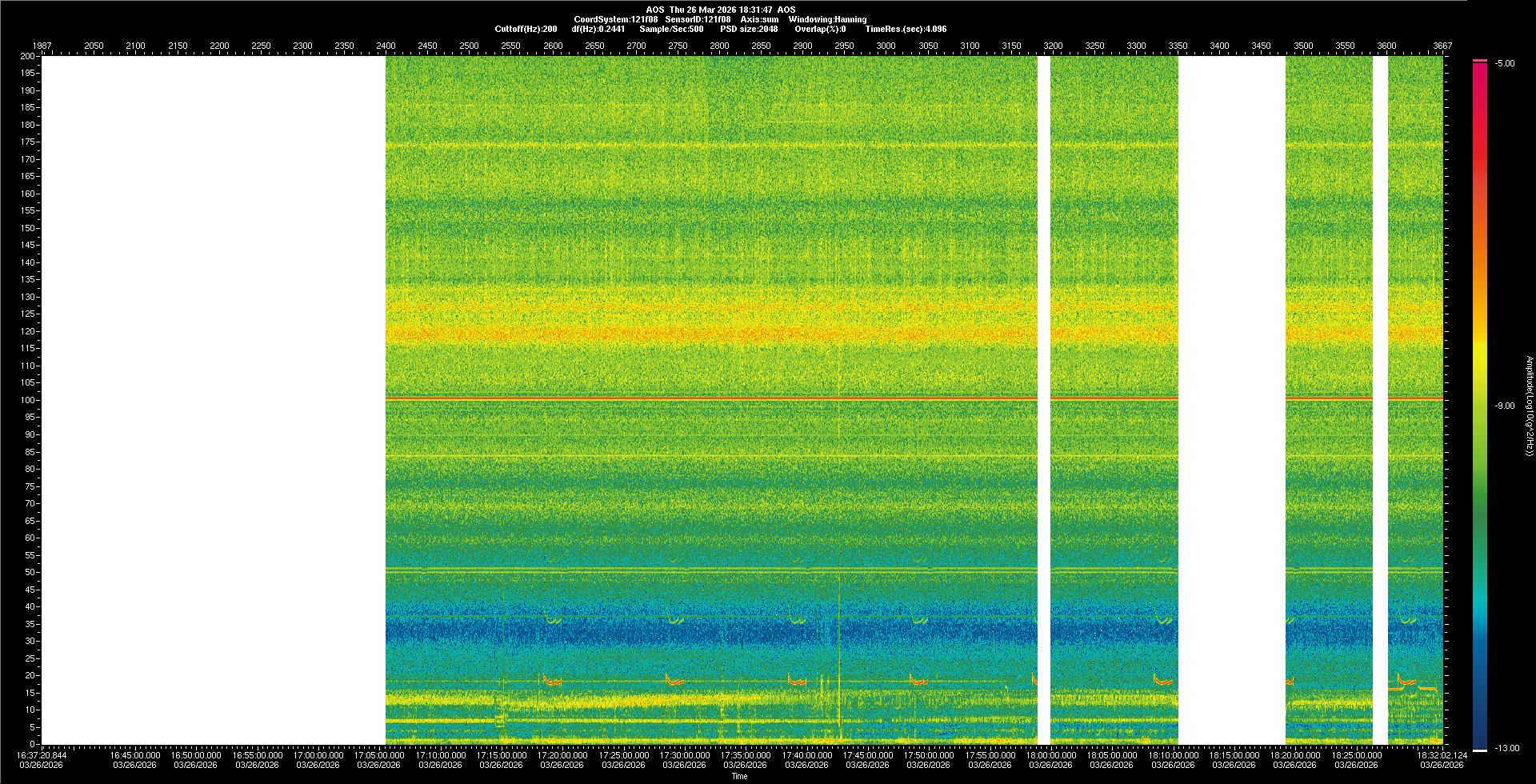The image size is (1536, 784).
Task: Click the 100 Hz frequency axis label
Action: [x=28, y=400]
